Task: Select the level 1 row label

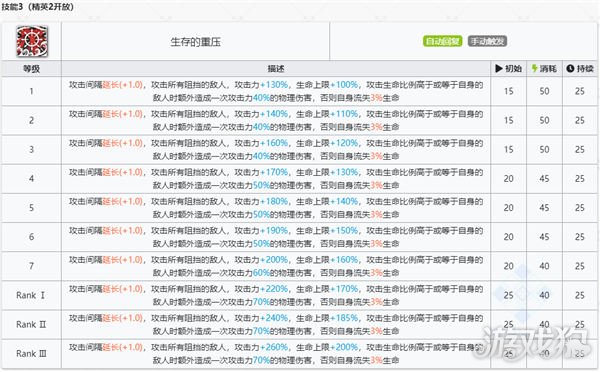Action: pyautogui.click(x=31, y=91)
